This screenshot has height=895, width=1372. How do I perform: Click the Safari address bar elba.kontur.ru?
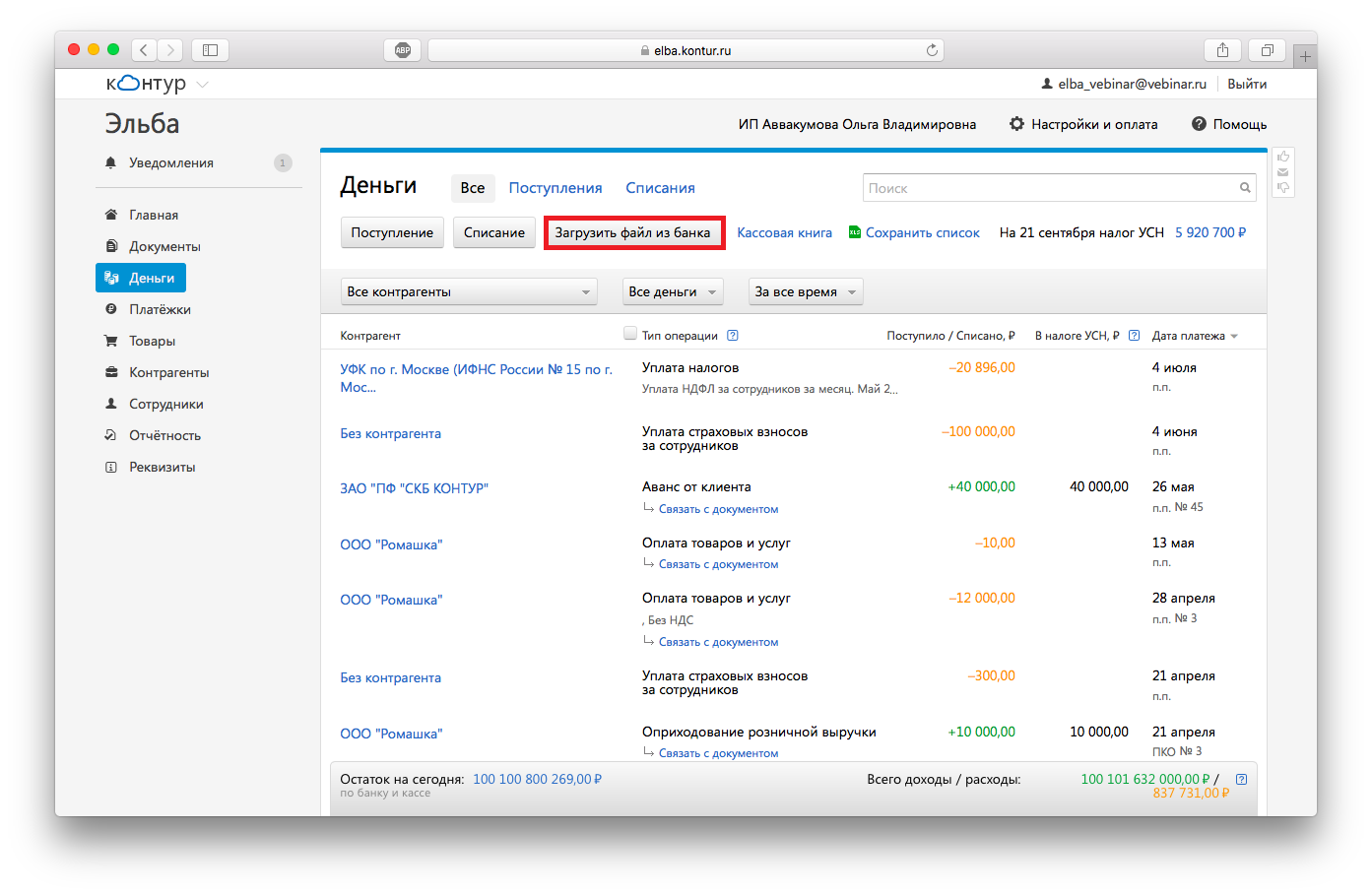(x=686, y=50)
